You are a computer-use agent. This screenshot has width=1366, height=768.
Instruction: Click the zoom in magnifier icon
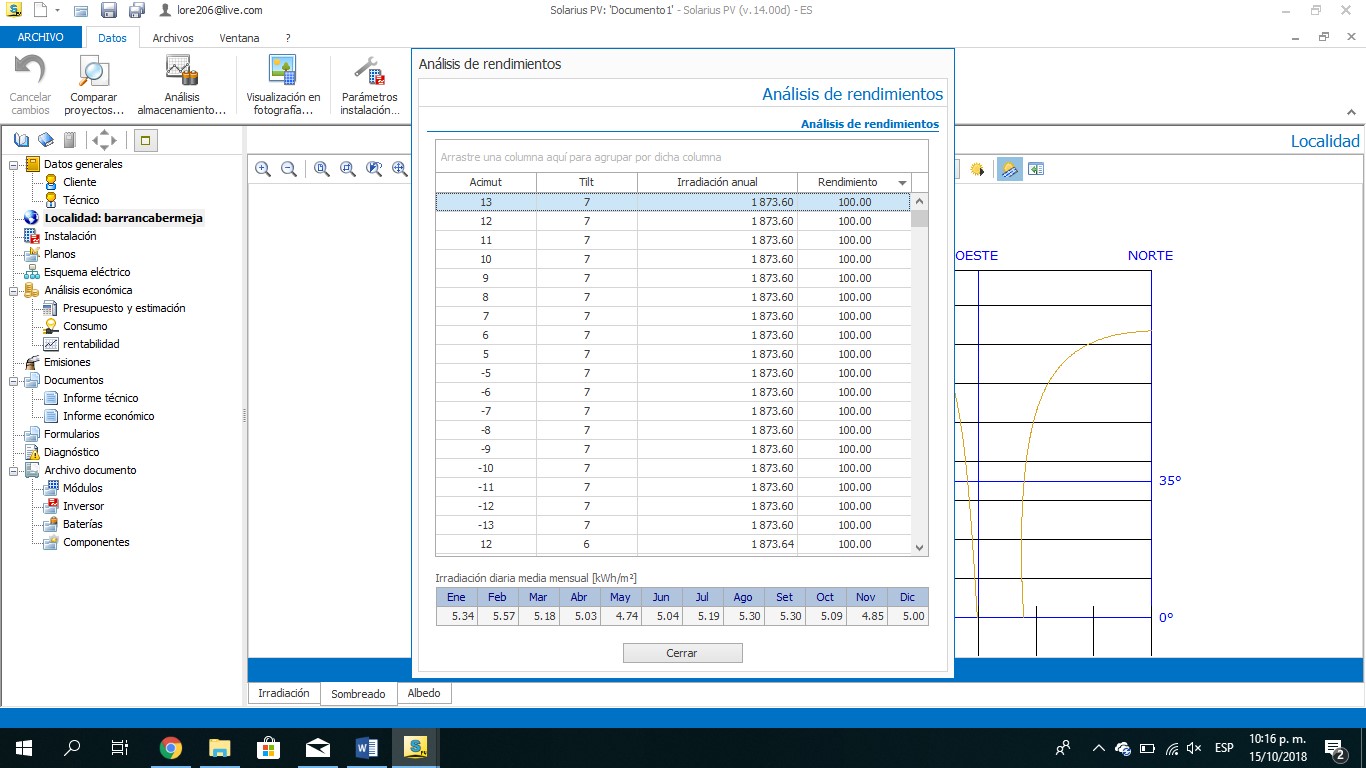pyautogui.click(x=263, y=169)
